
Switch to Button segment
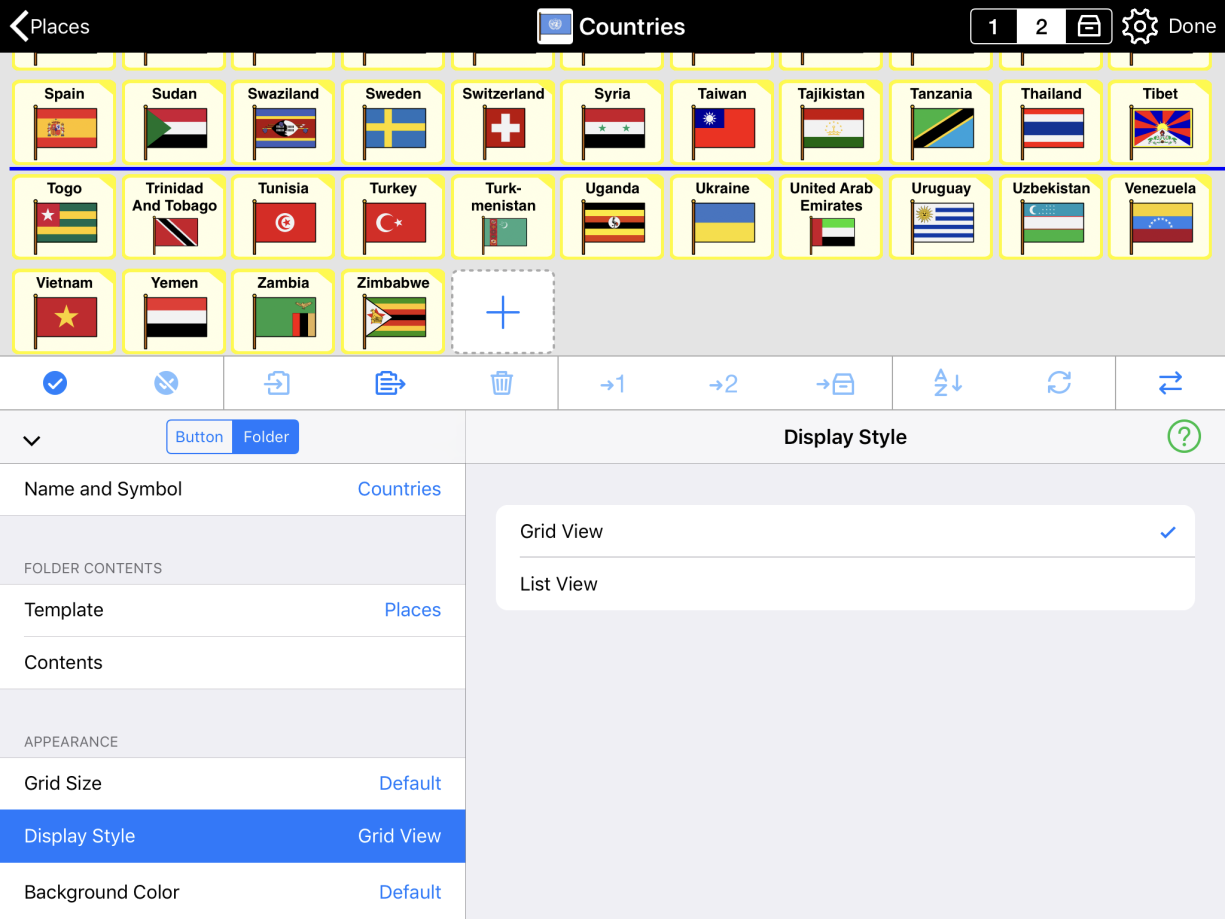coord(199,437)
